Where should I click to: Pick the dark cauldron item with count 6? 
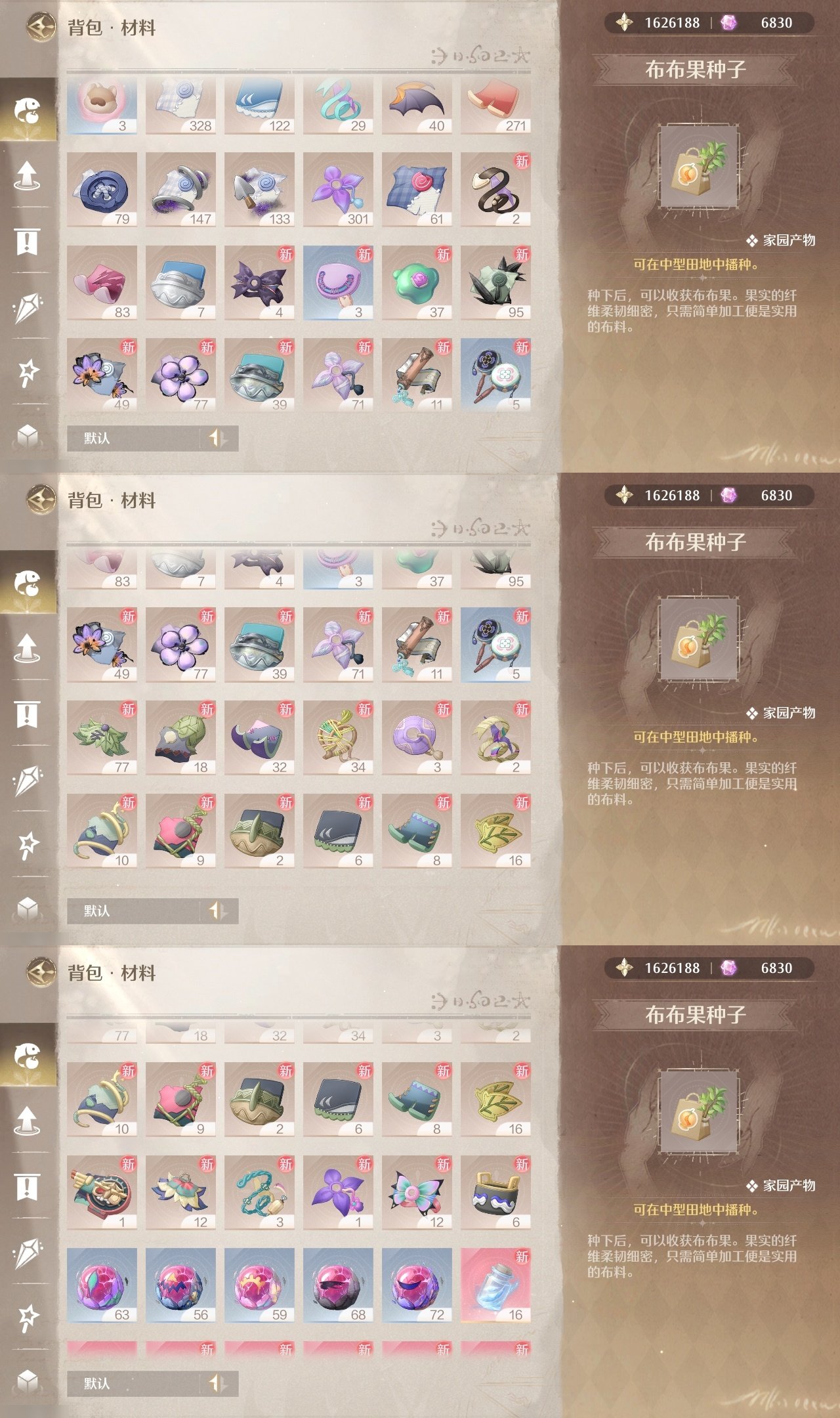click(495, 1192)
